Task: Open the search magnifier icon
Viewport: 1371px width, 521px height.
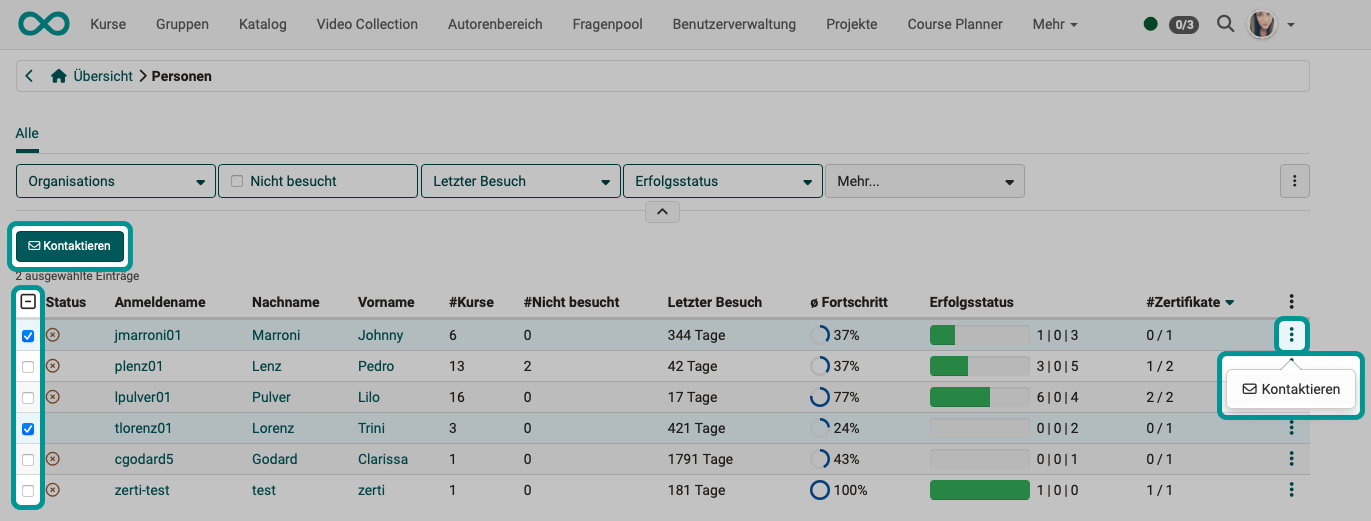Action: coord(1225,24)
